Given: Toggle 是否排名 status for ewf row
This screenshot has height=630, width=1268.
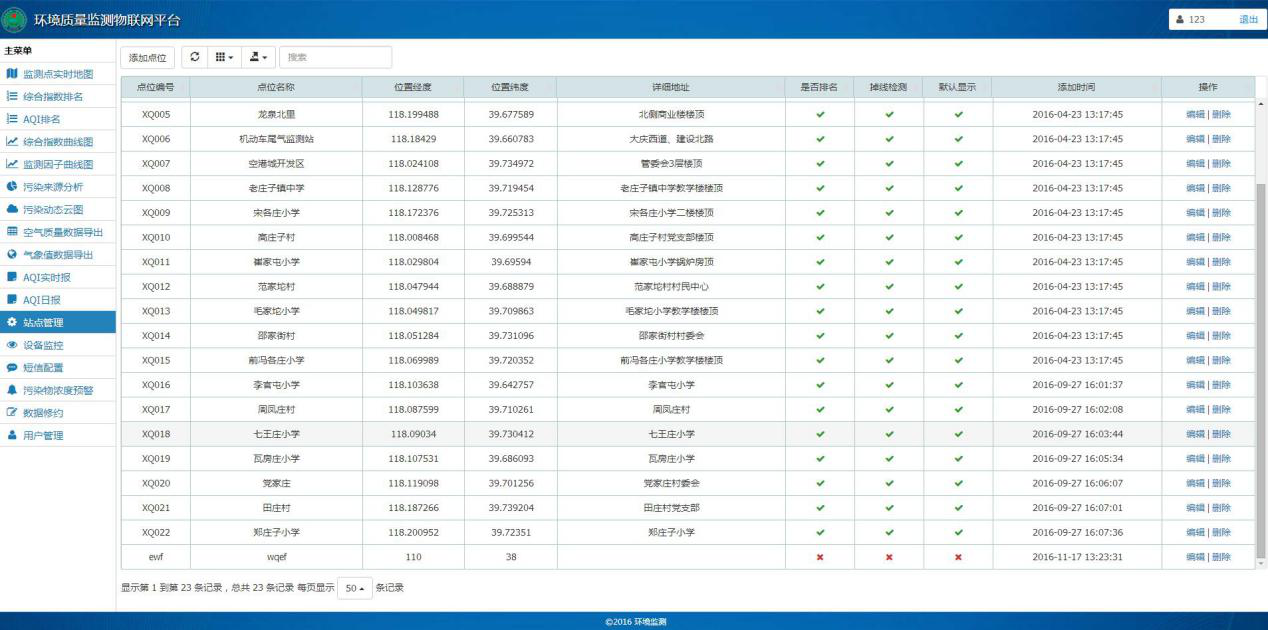Looking at the screenshot, I should point(820,557).
